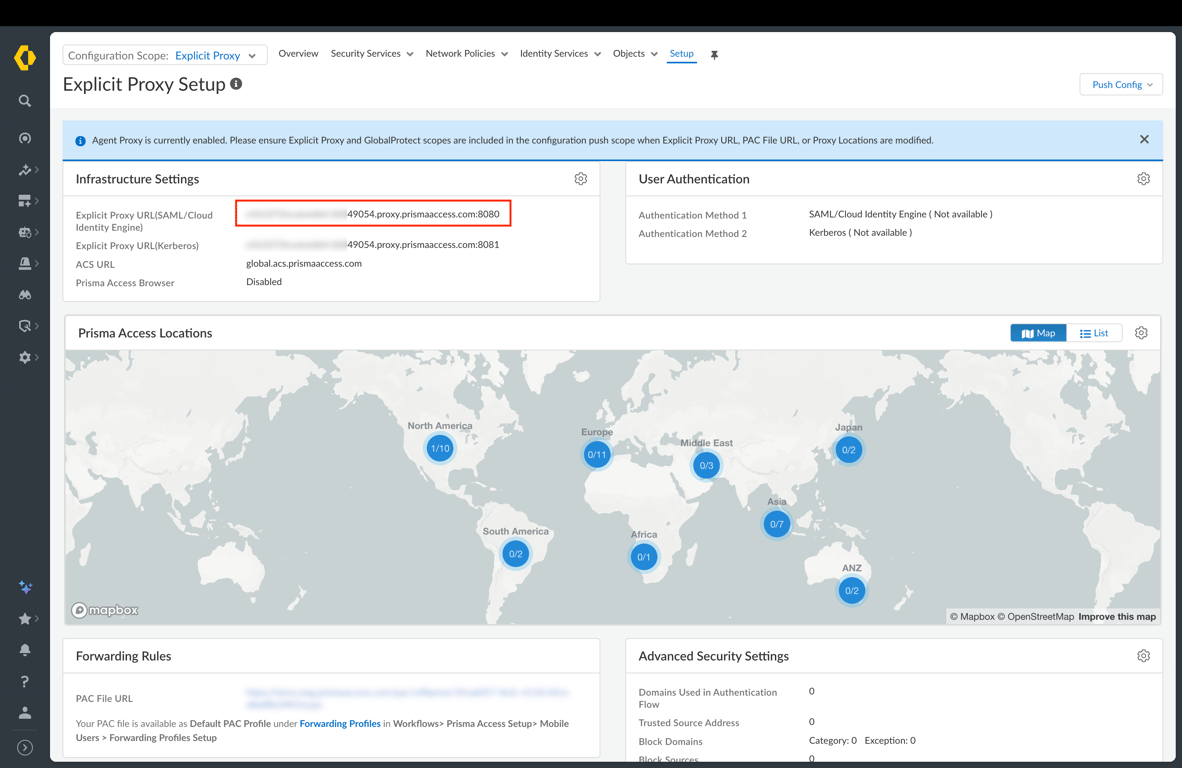The image size is (1182, 768).
Task: Click SAML/Cloud Identity Engine authentication value
Action: point(901,214)
